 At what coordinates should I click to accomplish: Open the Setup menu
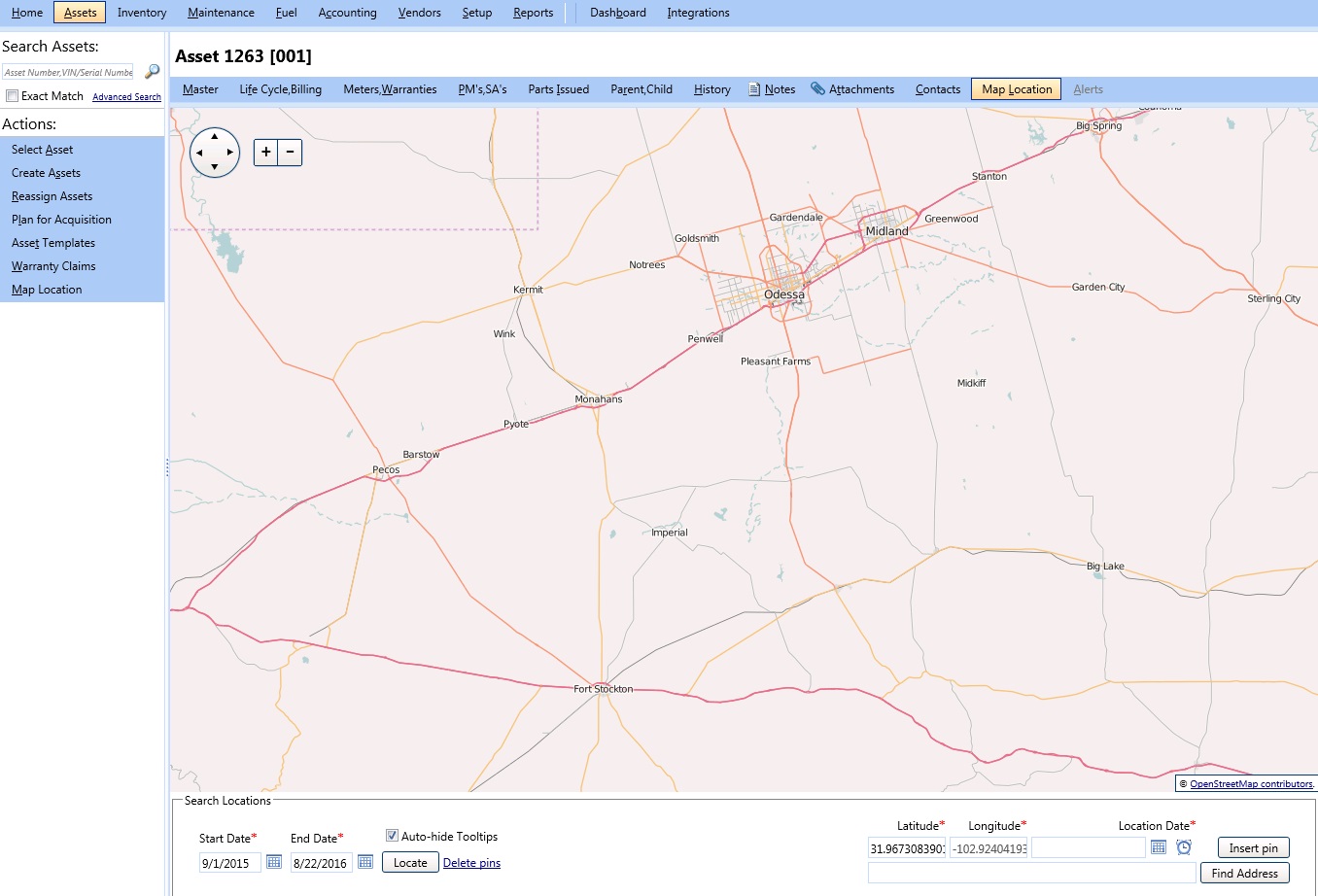[476, 13]
